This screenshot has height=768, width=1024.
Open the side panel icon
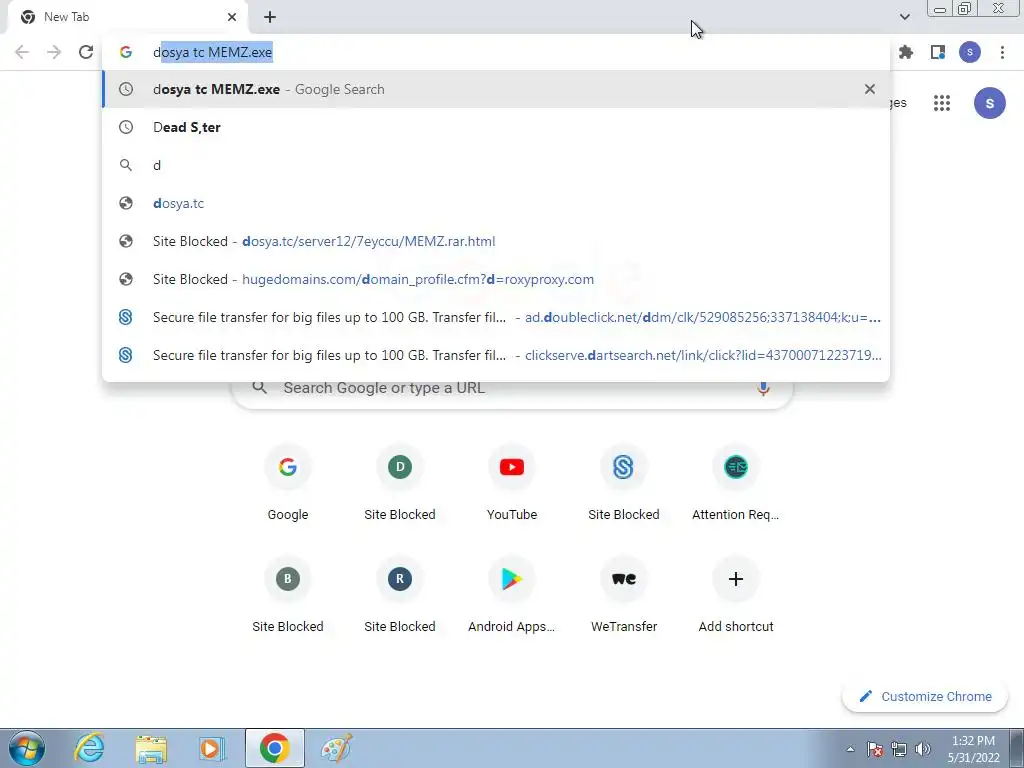point(938,52)
